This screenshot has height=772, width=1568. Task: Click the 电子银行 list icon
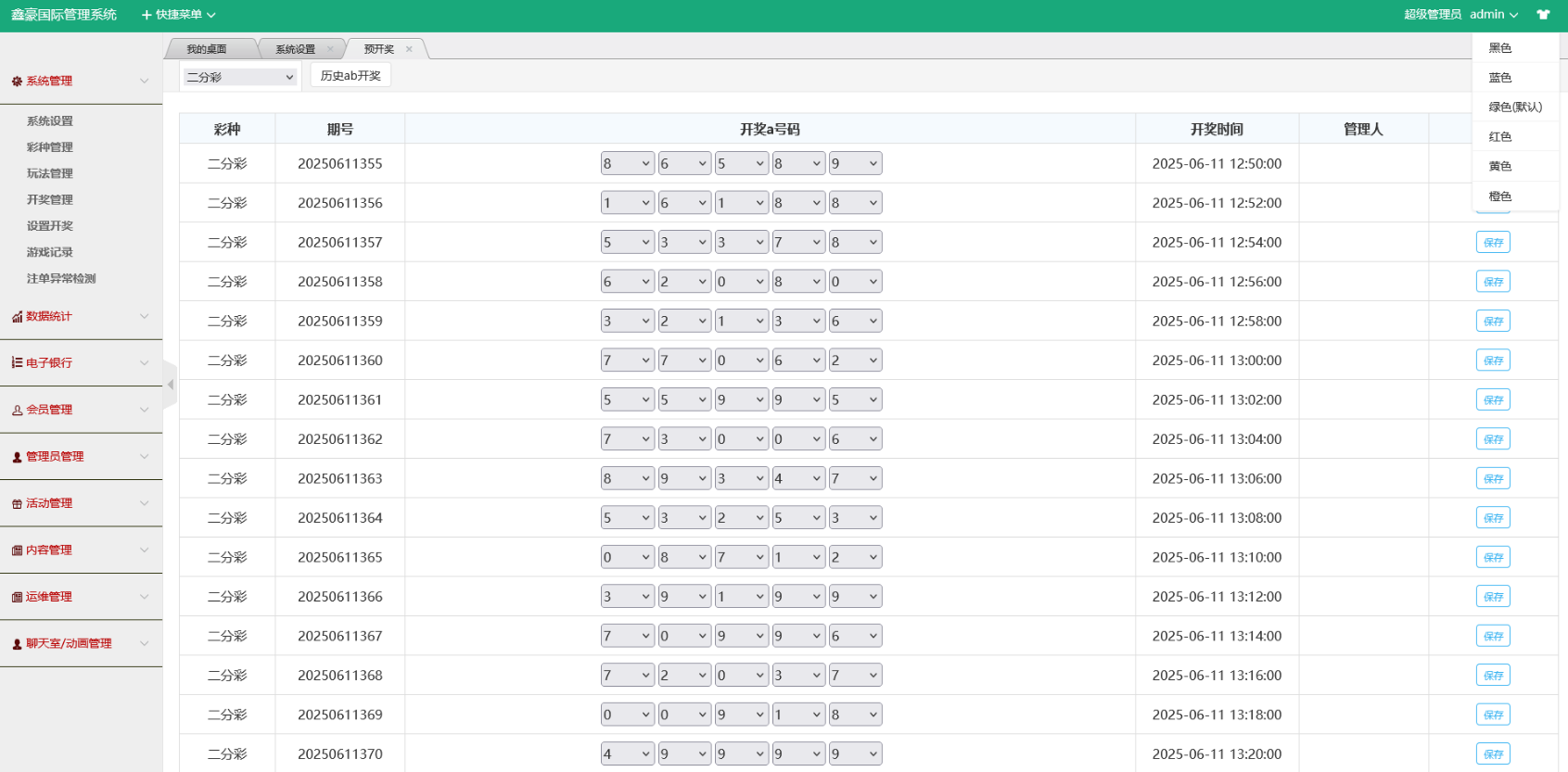pos(17,363)
